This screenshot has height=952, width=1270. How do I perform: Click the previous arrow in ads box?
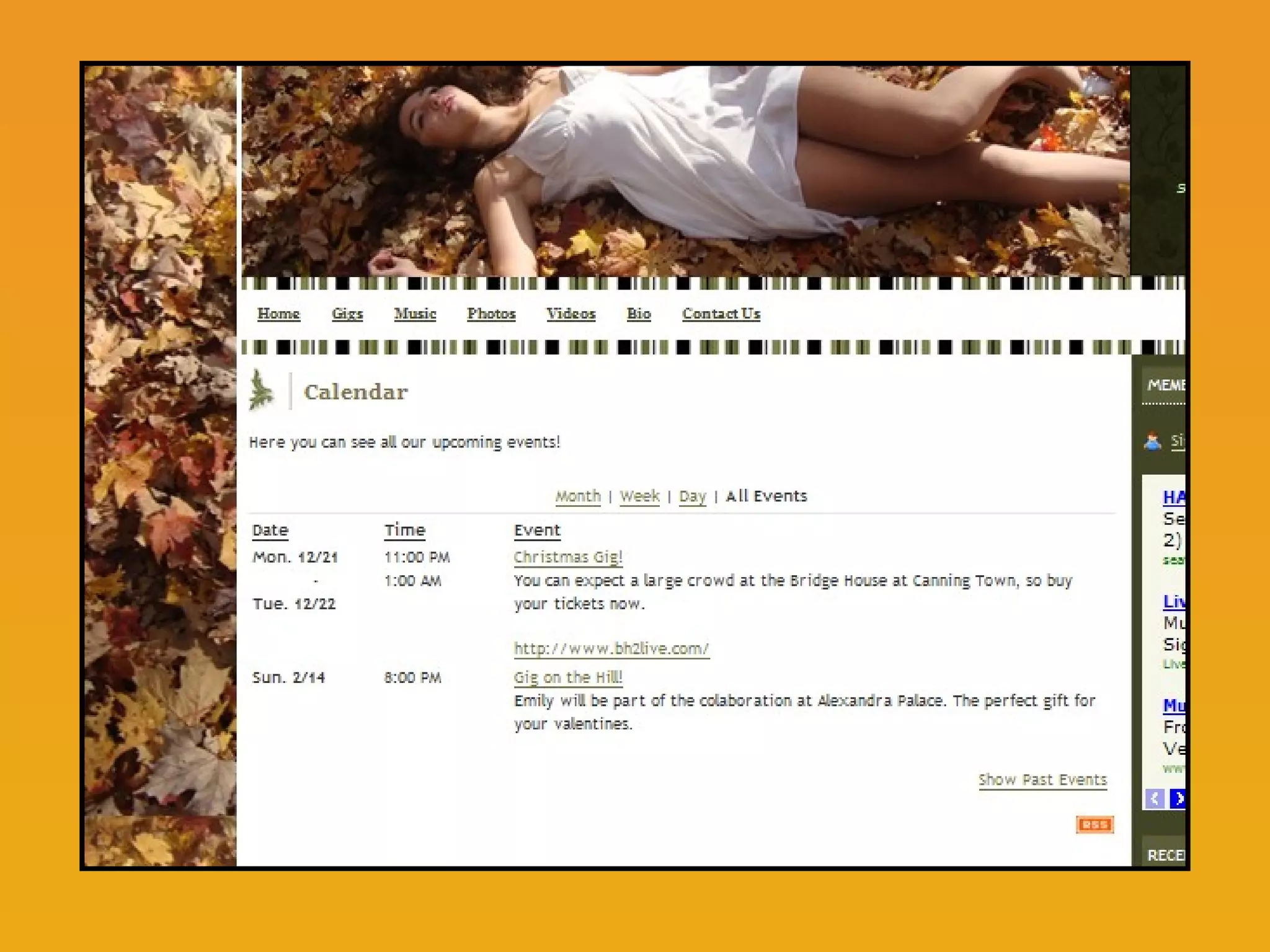1154,798
